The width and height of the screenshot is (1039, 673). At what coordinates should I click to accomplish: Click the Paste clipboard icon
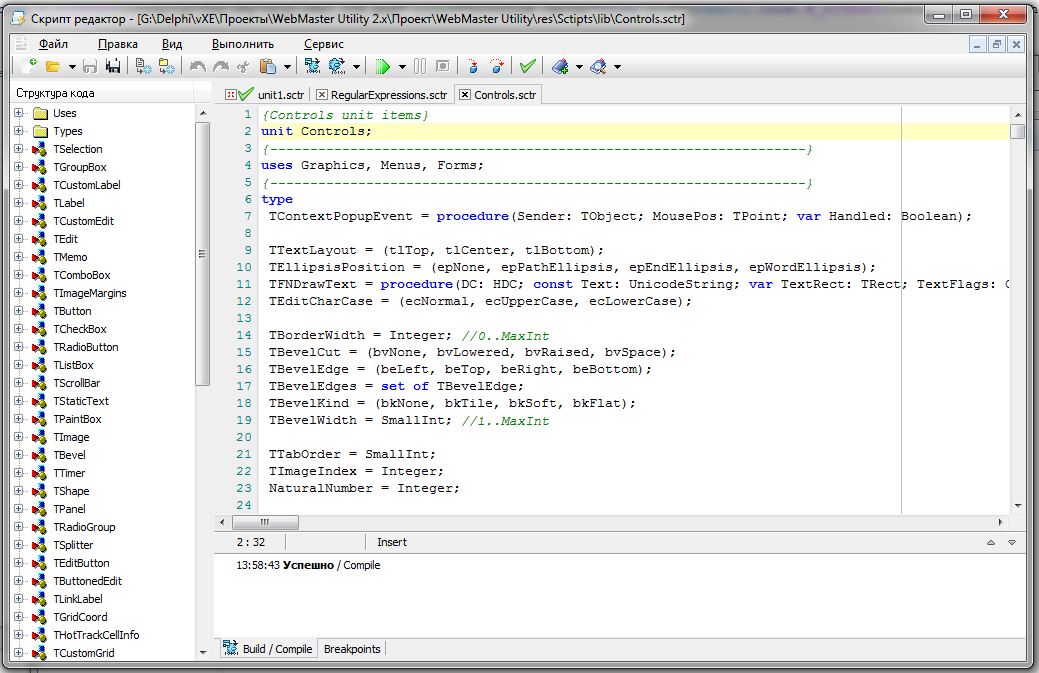click(x=267, y=67)
